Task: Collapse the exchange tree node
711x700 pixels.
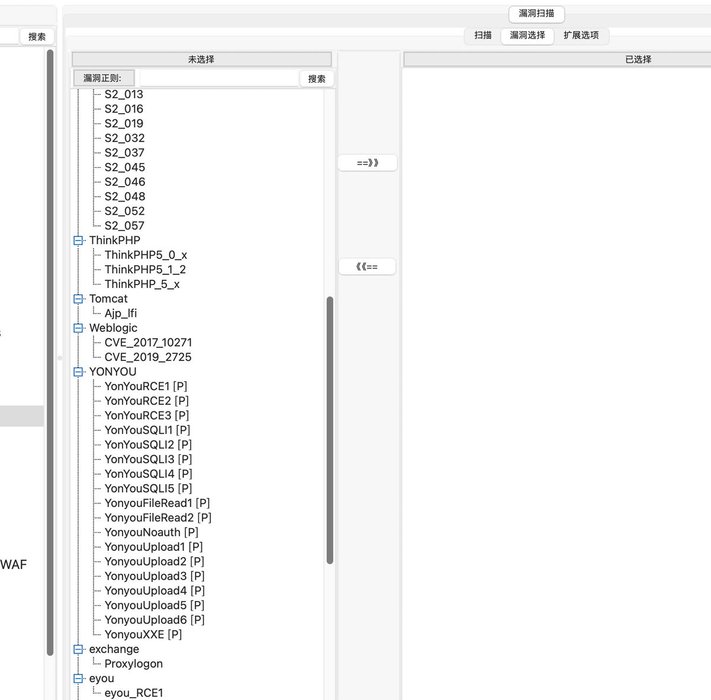Action: tap(79, 649)
